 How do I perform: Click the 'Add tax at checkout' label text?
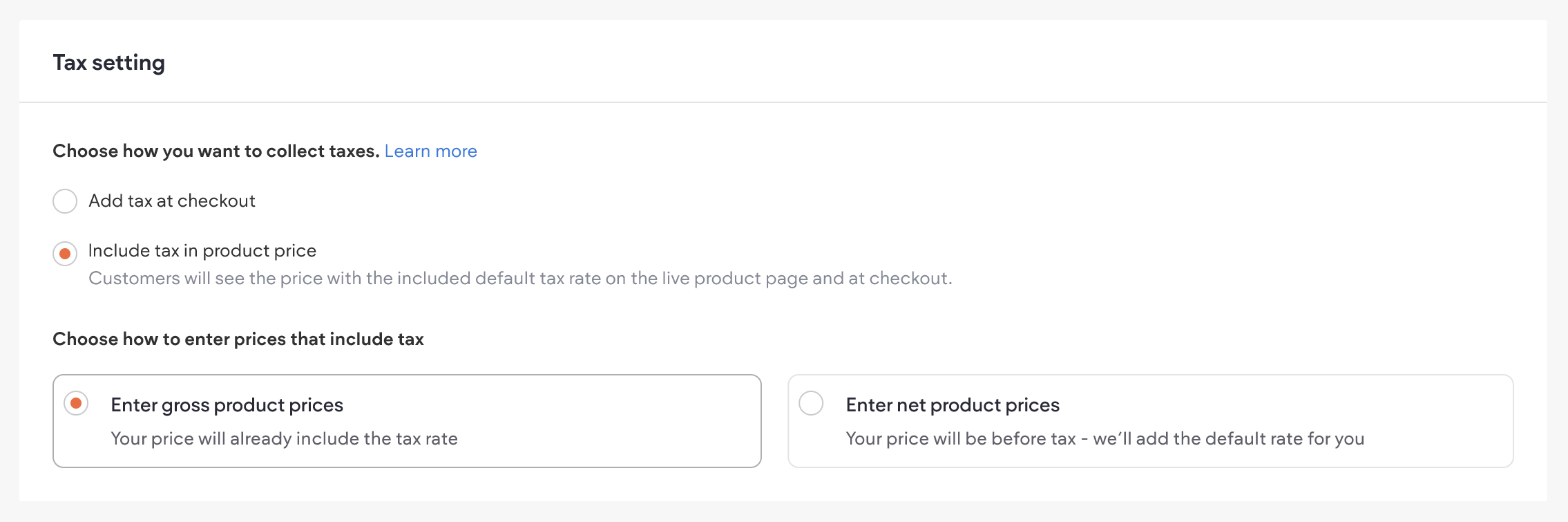(x=171, y=201)
